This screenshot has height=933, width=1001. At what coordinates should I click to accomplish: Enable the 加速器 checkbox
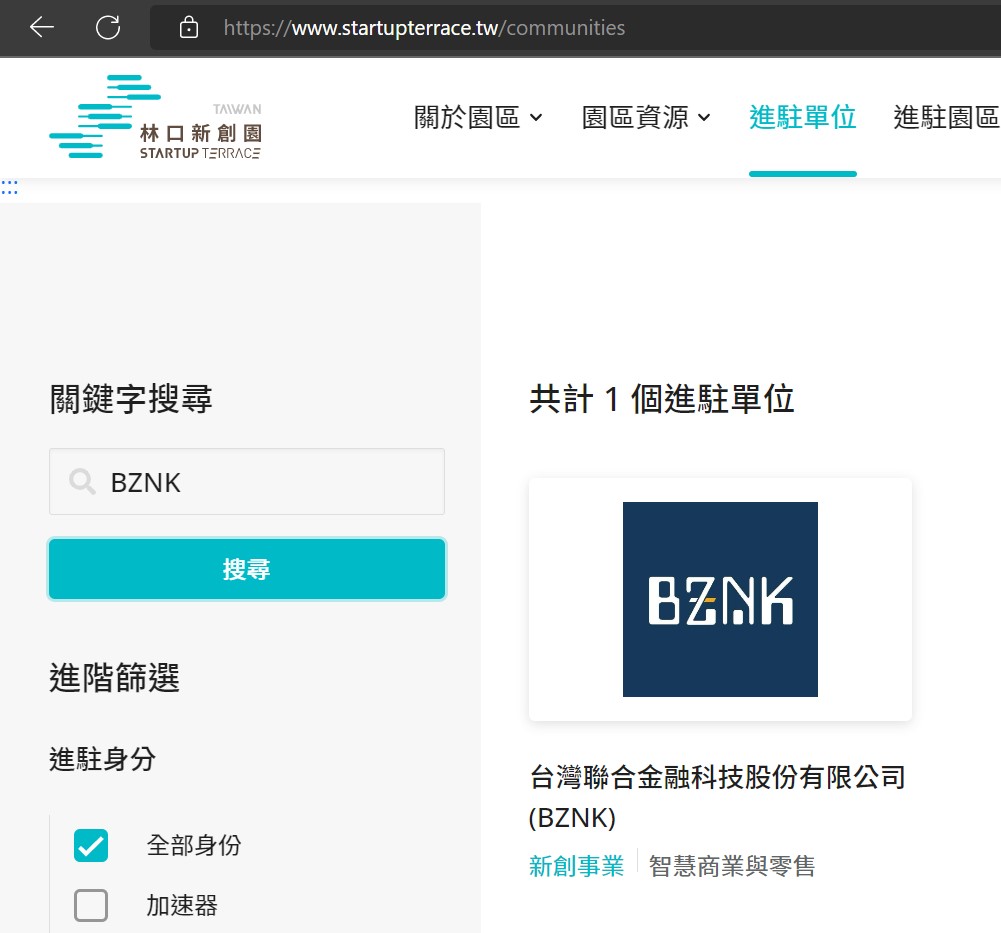91,906
